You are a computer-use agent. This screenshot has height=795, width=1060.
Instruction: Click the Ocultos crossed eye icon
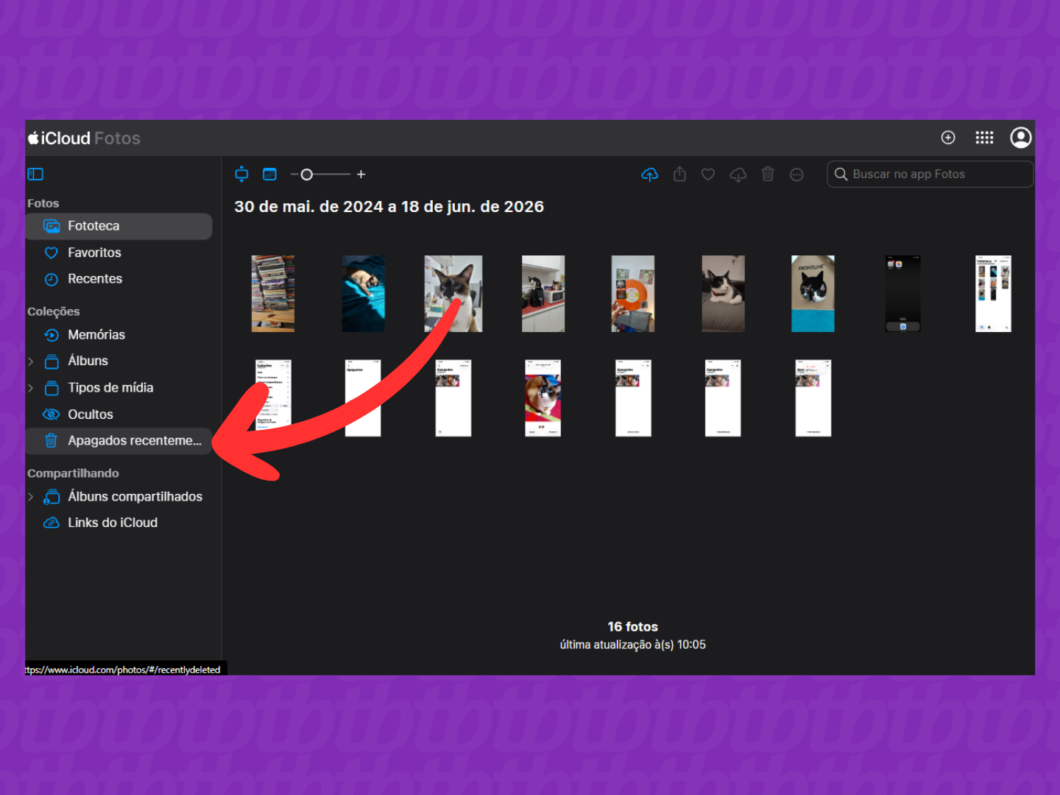(51, 414)
